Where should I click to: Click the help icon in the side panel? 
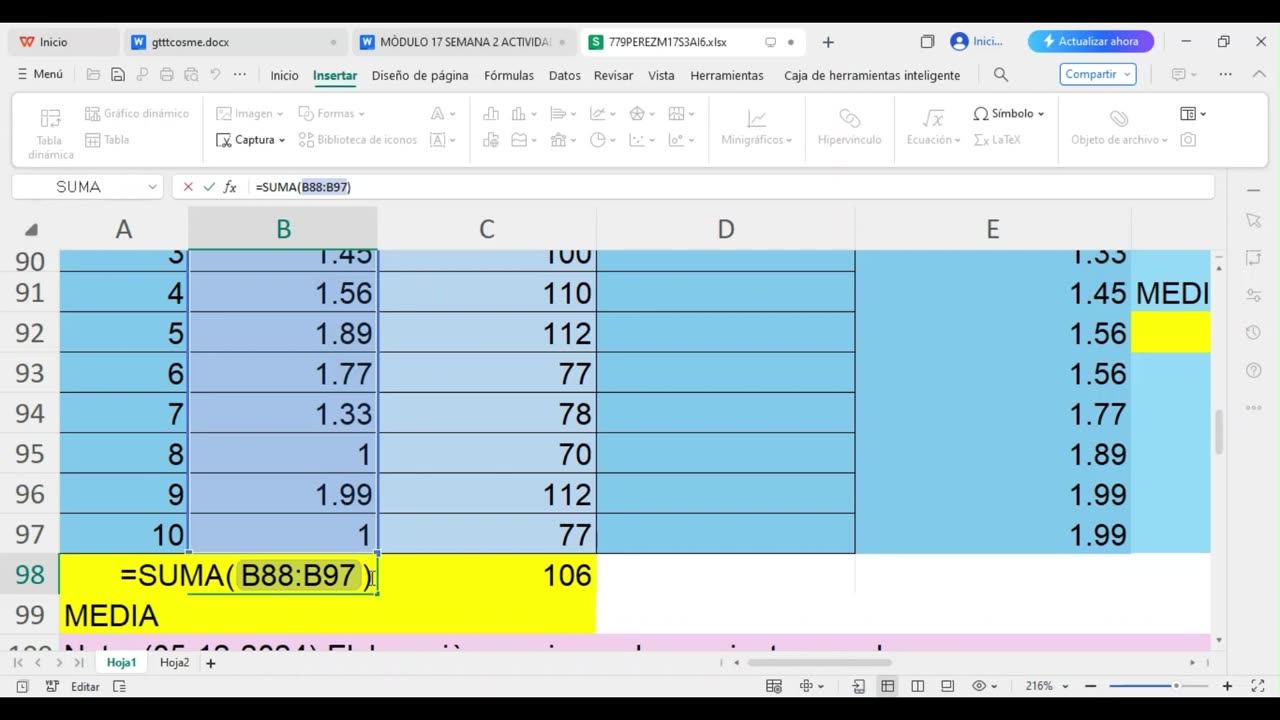1254,371
